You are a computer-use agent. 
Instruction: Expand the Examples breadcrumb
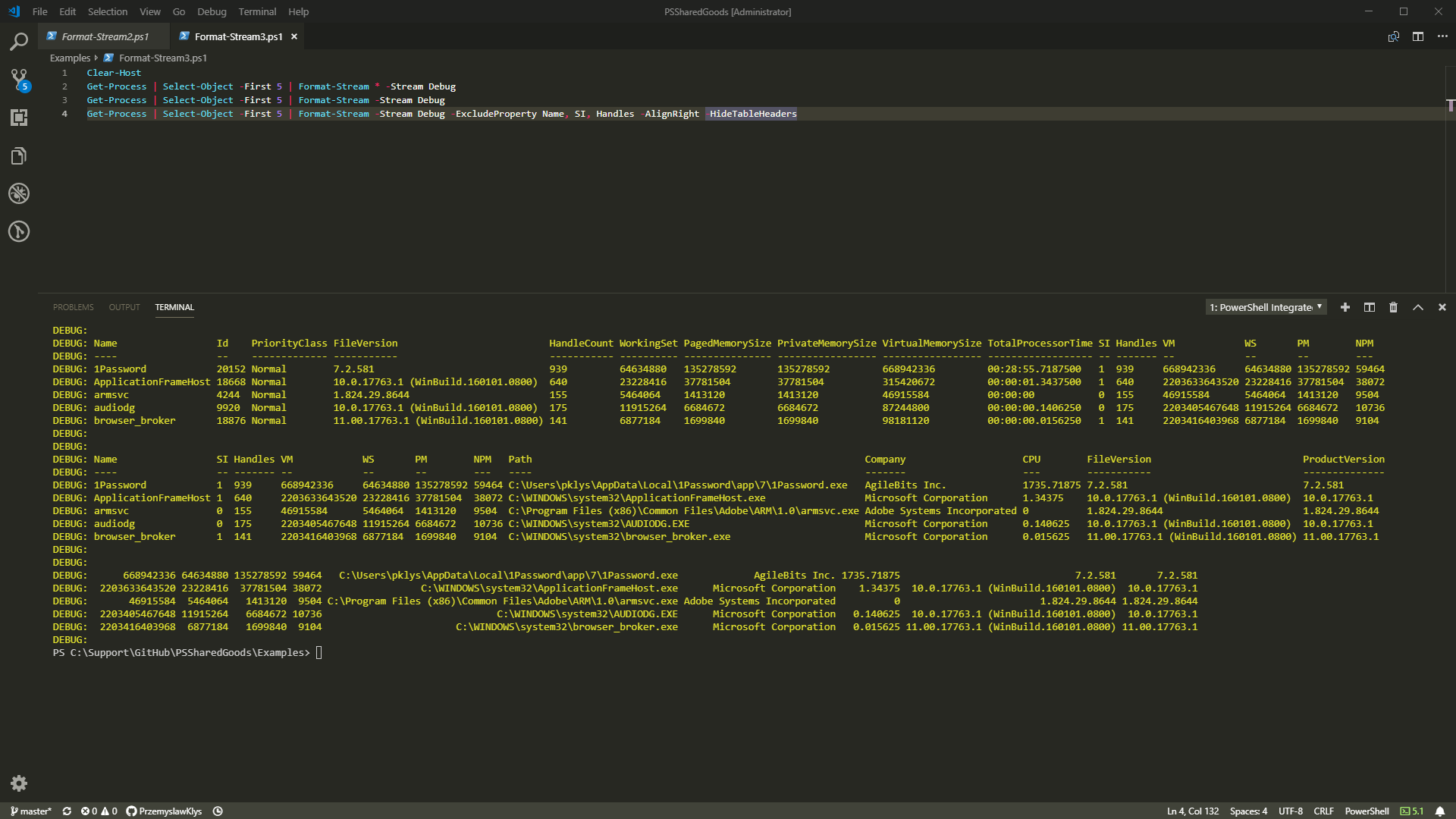pyautogui.click(x=69, y=58)
